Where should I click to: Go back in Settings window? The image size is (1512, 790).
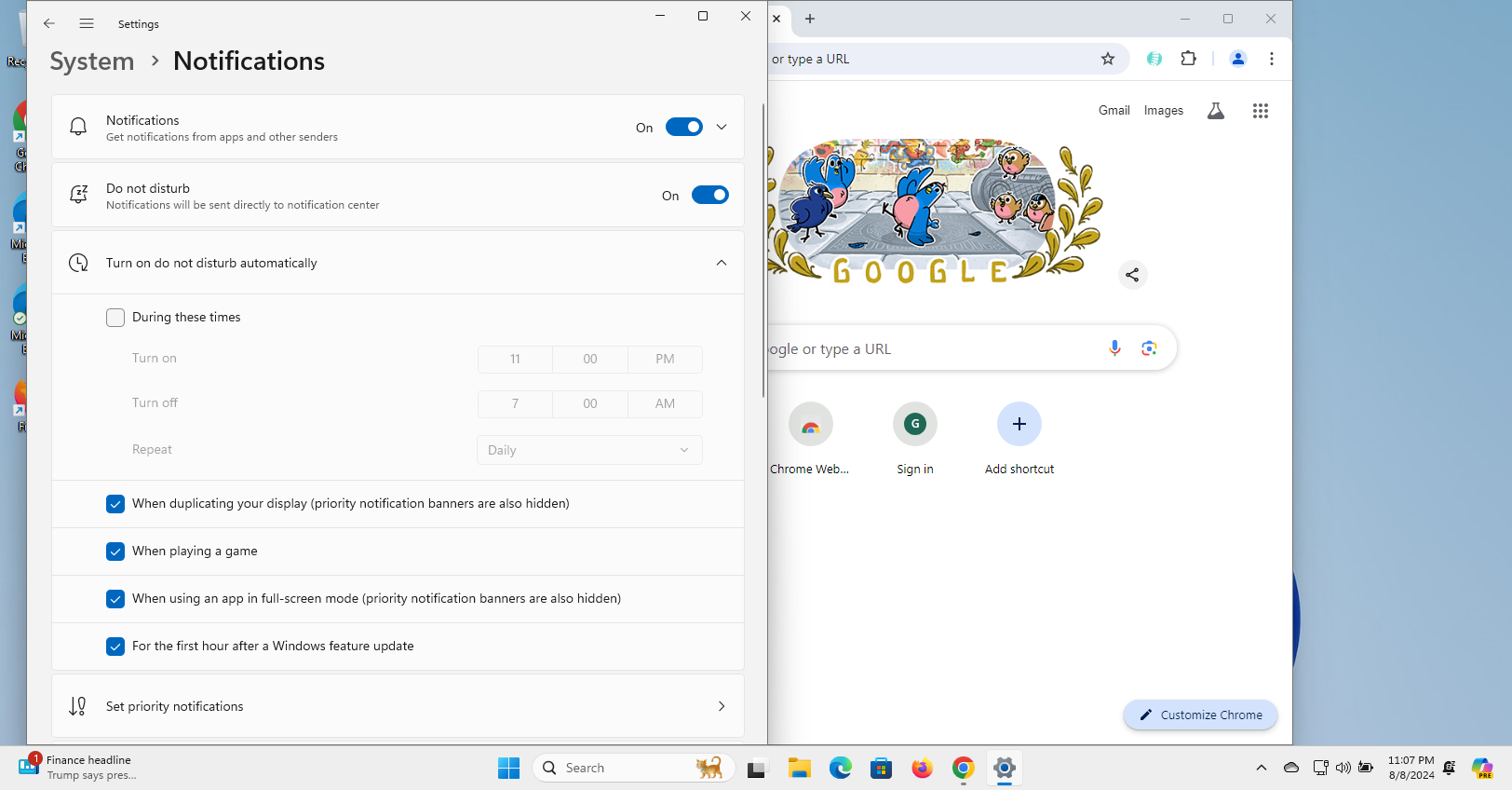pyautogui.click(x=49, y=23)
